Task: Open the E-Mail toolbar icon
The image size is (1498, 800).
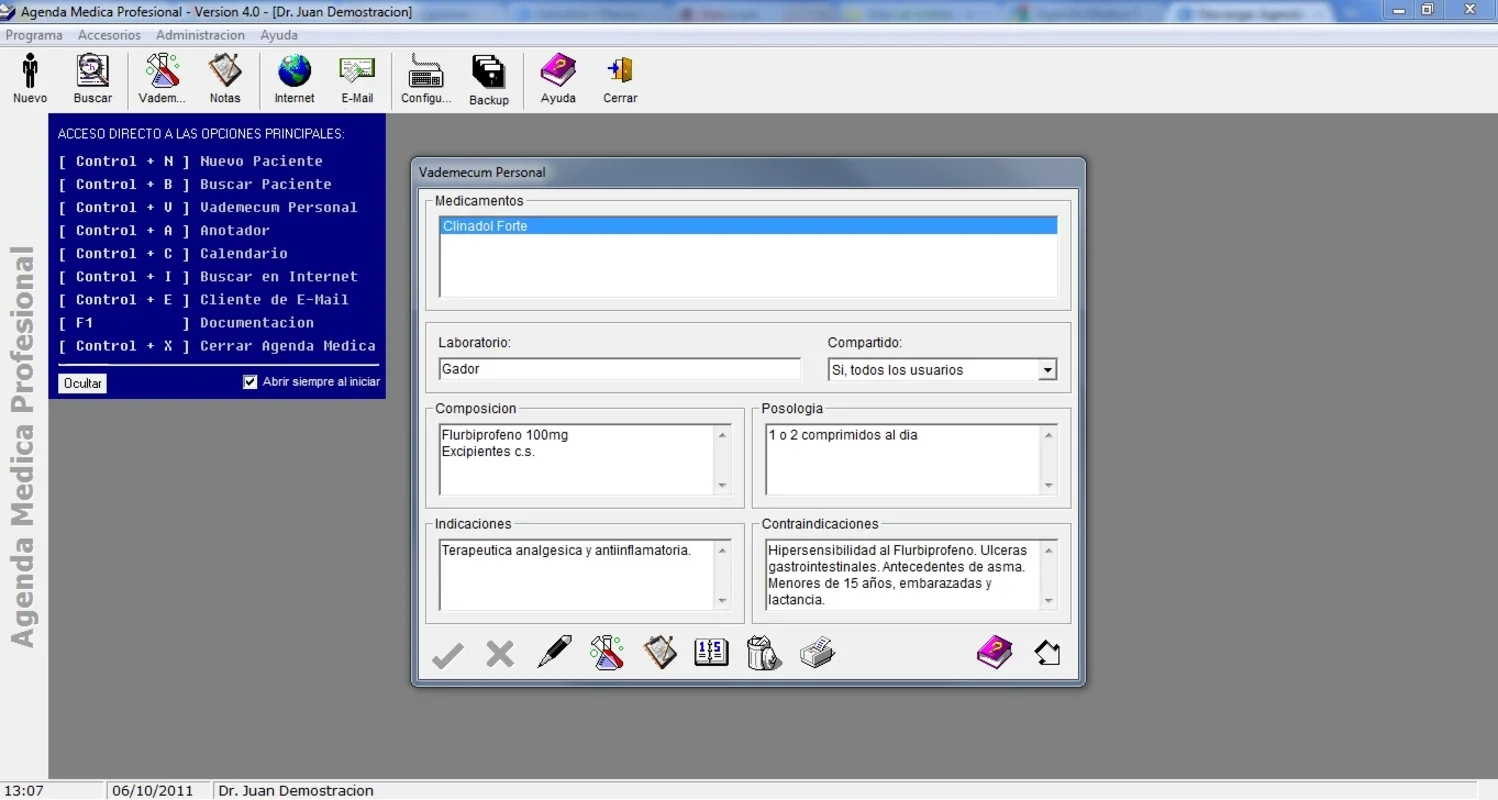Action: [x=357, y=79]
